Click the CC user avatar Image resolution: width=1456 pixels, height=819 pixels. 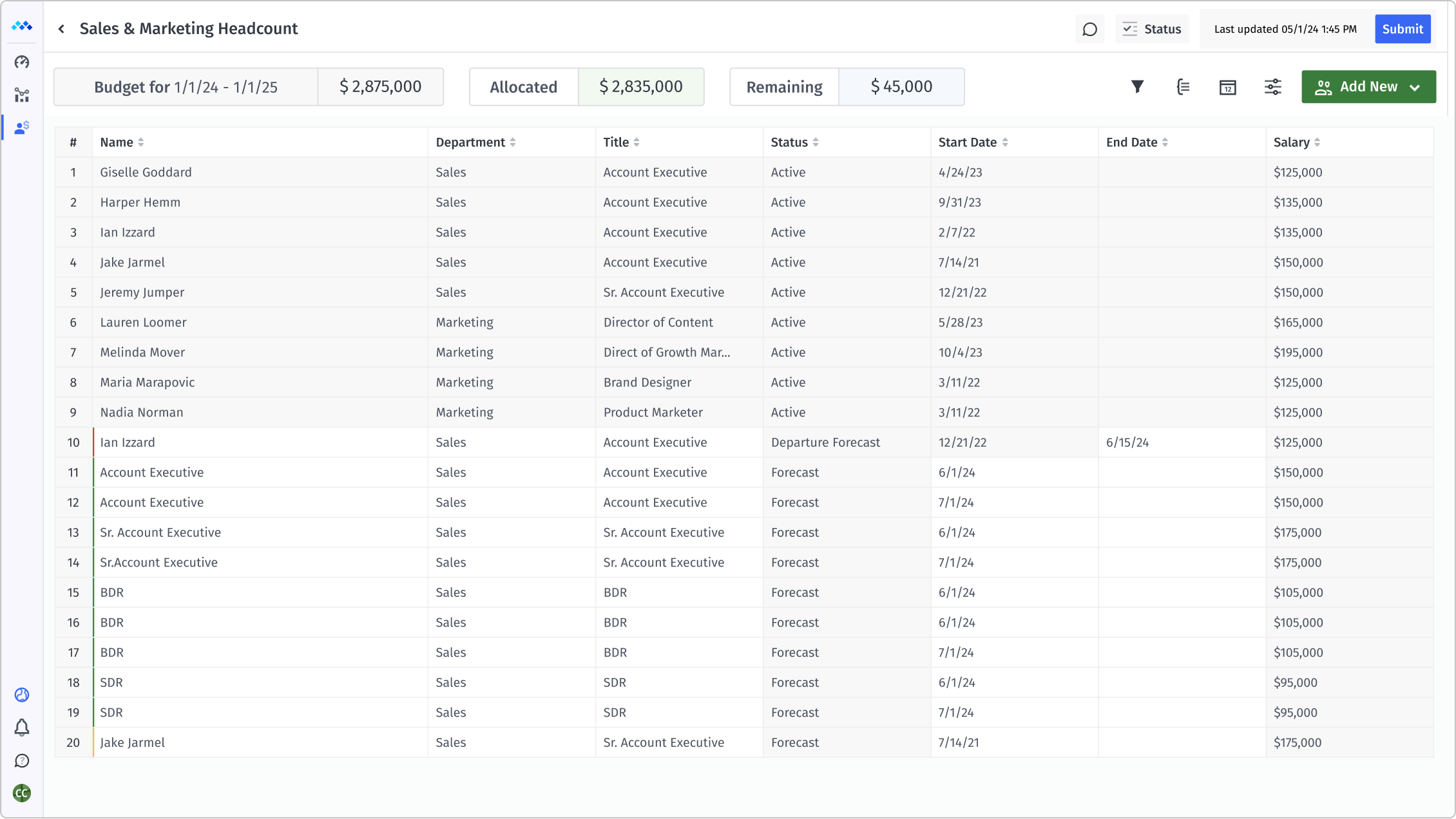[22, 793]
